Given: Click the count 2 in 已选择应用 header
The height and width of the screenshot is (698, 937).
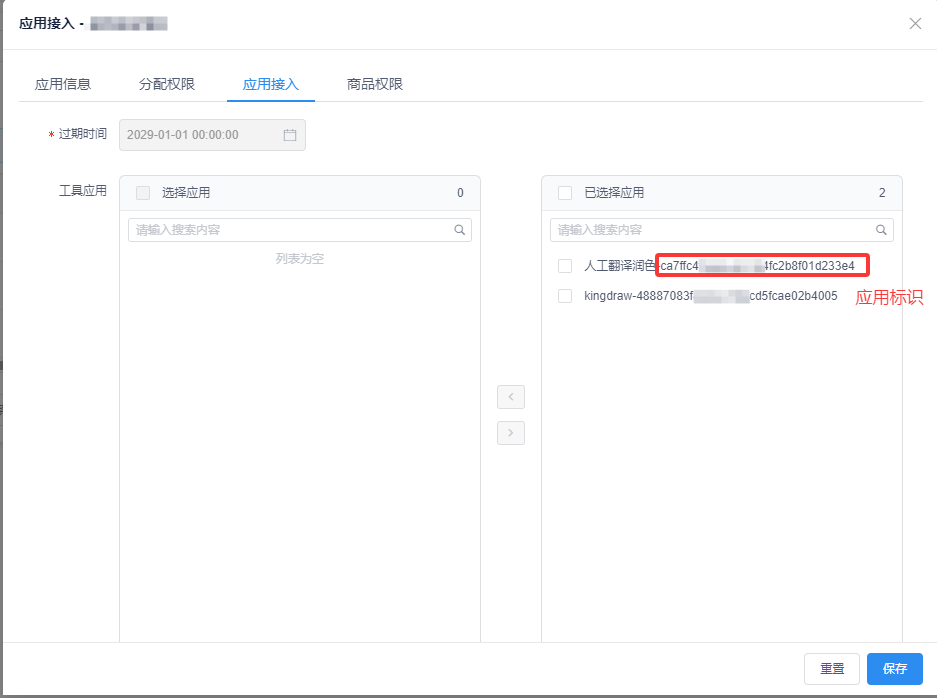Looking at the screenshot, I should click(882, 193).
